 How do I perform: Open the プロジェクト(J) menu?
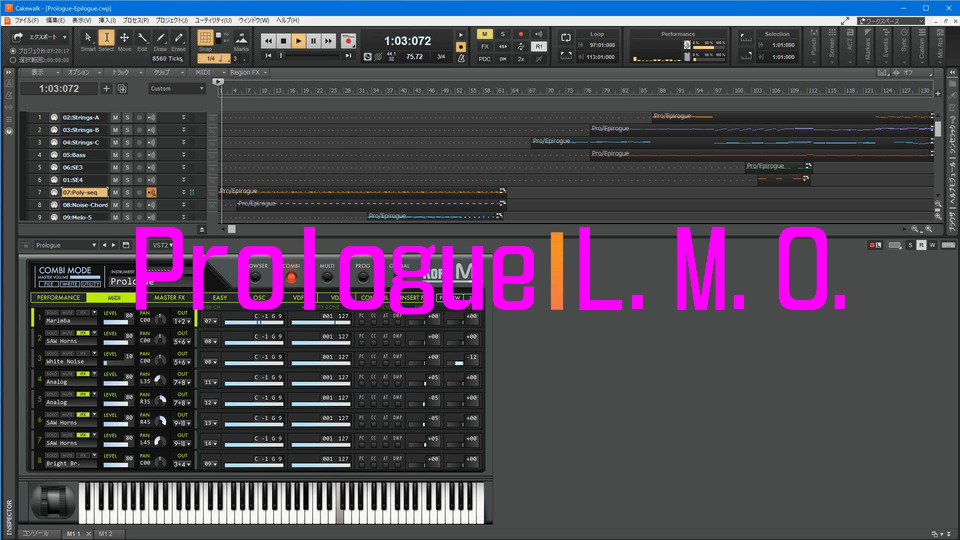[171, 21]
